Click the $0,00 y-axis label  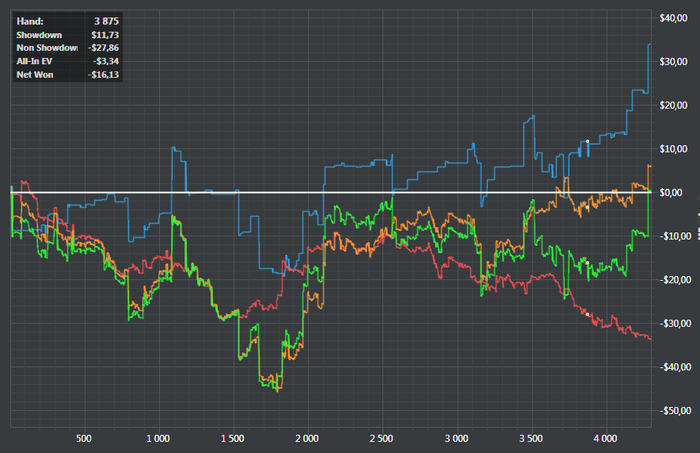(671, 192)
